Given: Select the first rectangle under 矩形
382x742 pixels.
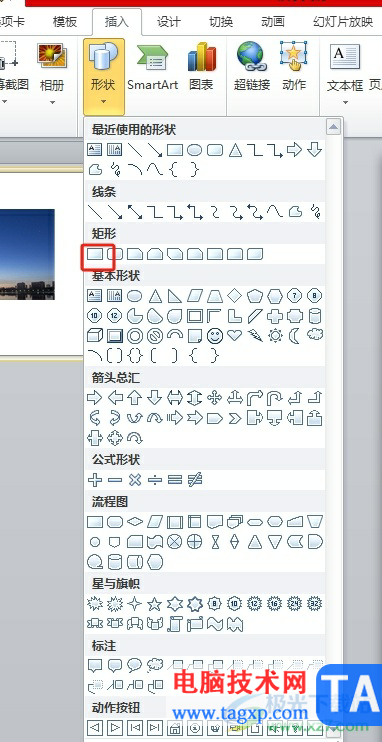Looking at the screenshot, I should coord(95,255).
